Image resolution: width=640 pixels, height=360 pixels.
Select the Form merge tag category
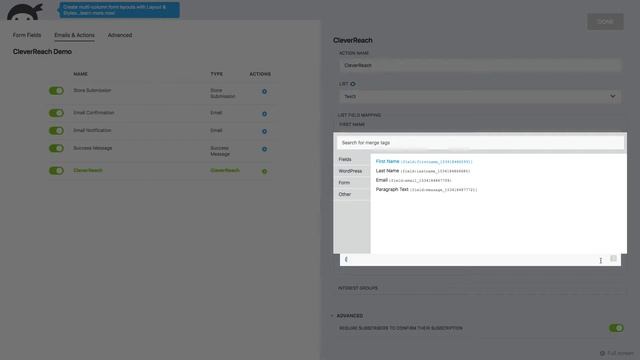(x=352, y=183)
